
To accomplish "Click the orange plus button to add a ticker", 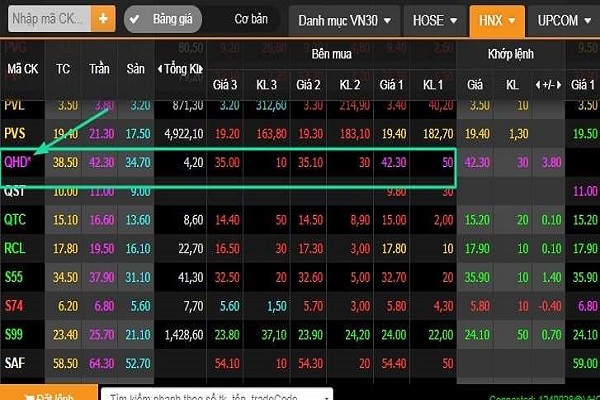I will [x=104, y=18].
